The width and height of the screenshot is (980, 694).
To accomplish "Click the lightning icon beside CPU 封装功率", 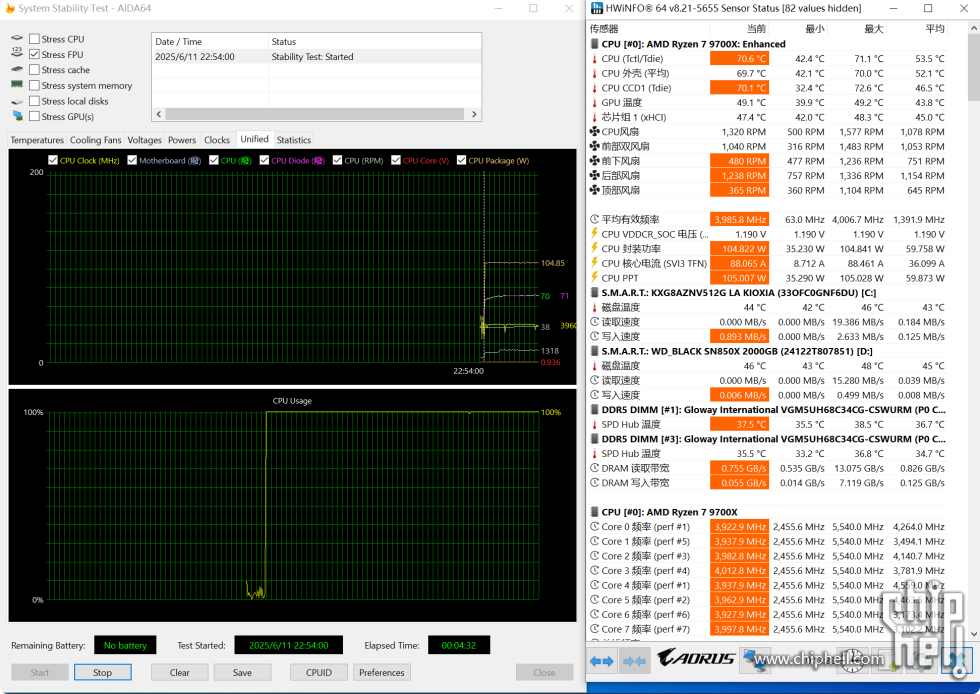I will 594,249.
